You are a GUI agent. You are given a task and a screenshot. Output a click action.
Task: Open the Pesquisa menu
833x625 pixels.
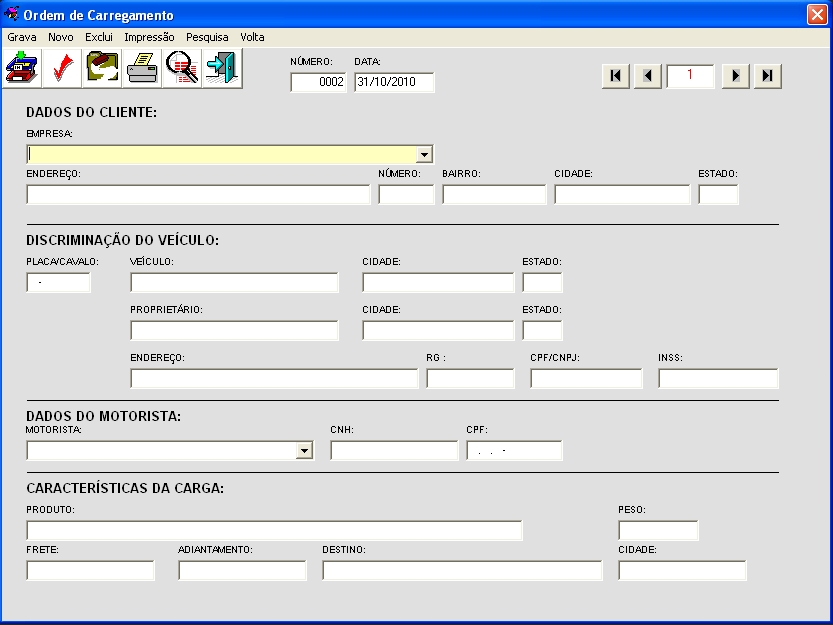click(x=207, y=37)
